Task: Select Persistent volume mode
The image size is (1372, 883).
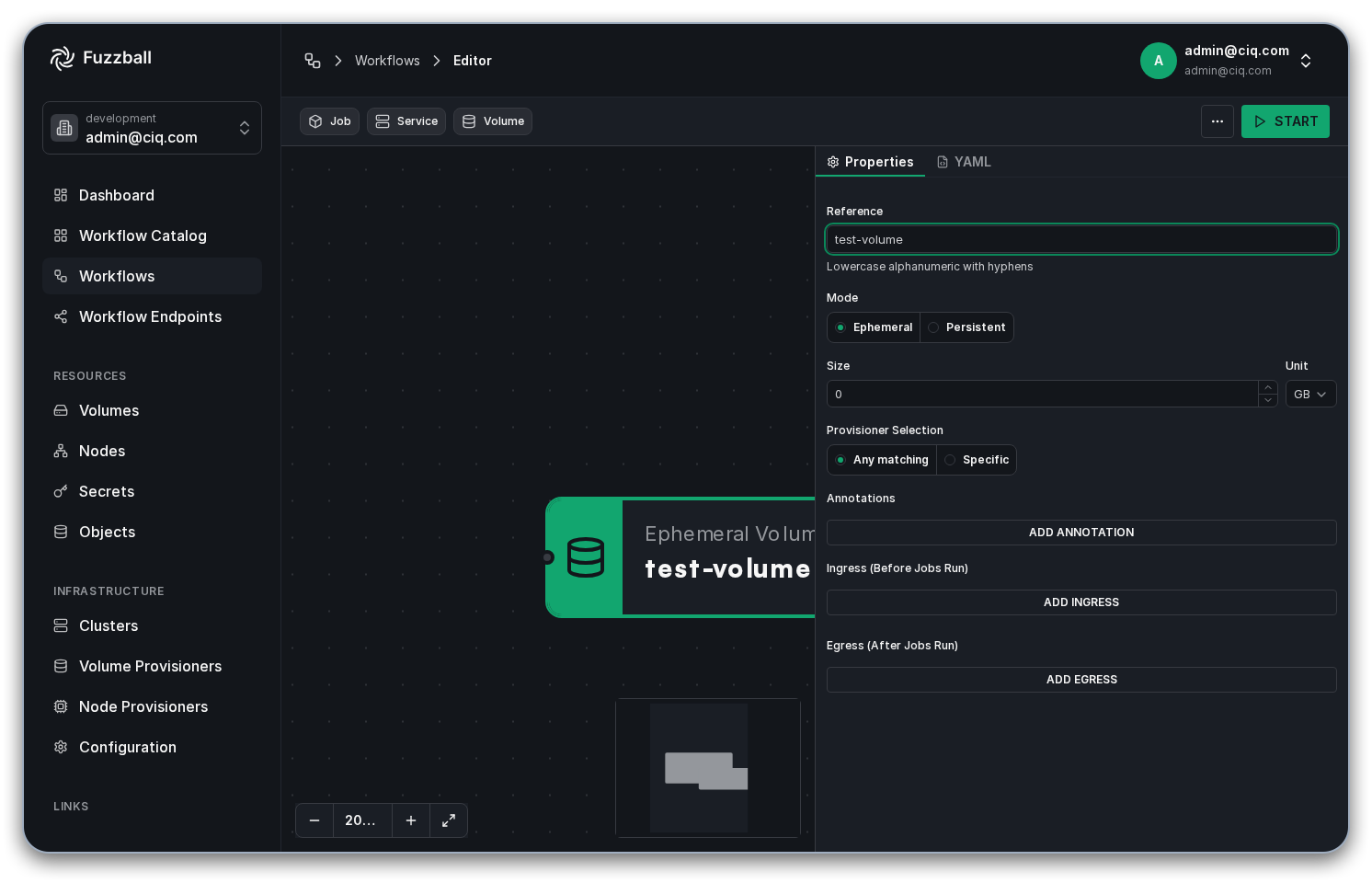Action: point(966,327)
